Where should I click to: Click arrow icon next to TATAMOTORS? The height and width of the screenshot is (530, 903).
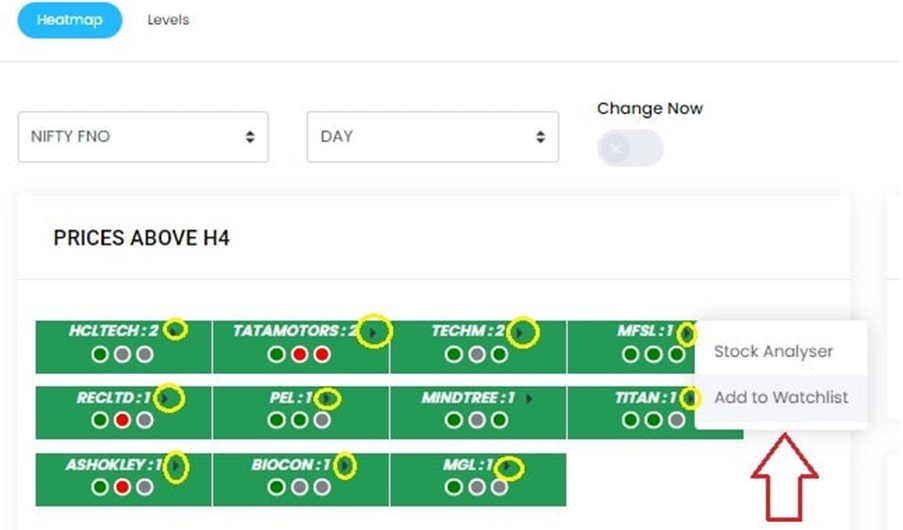pyautogui.click(x=374, y=331)
